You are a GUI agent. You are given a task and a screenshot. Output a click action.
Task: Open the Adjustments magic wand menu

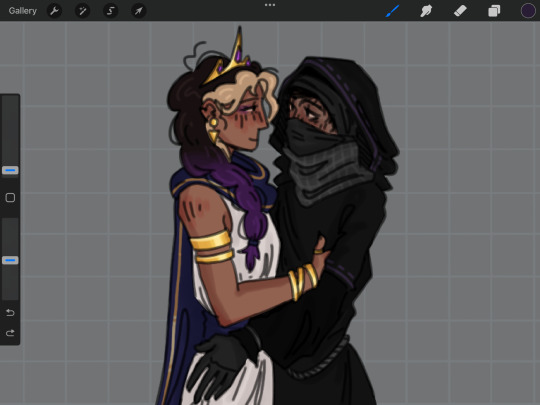pyautogui.click(x=82, y=11)
